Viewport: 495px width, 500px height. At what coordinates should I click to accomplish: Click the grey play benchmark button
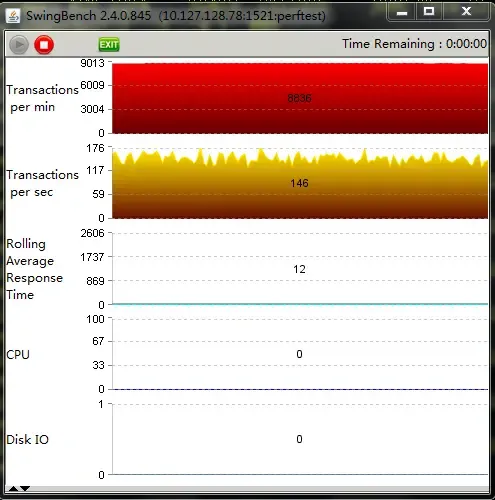pyautogui.click(x=18, y=44)
